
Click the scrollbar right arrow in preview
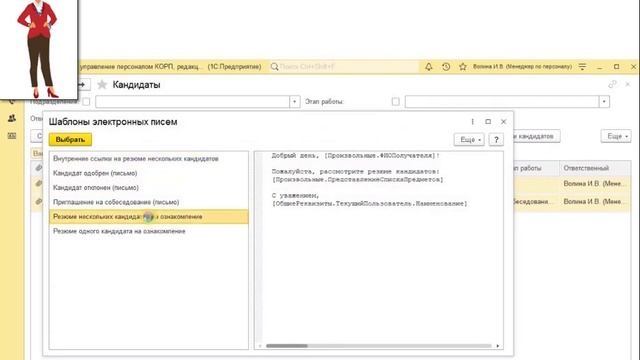point(498,346)
